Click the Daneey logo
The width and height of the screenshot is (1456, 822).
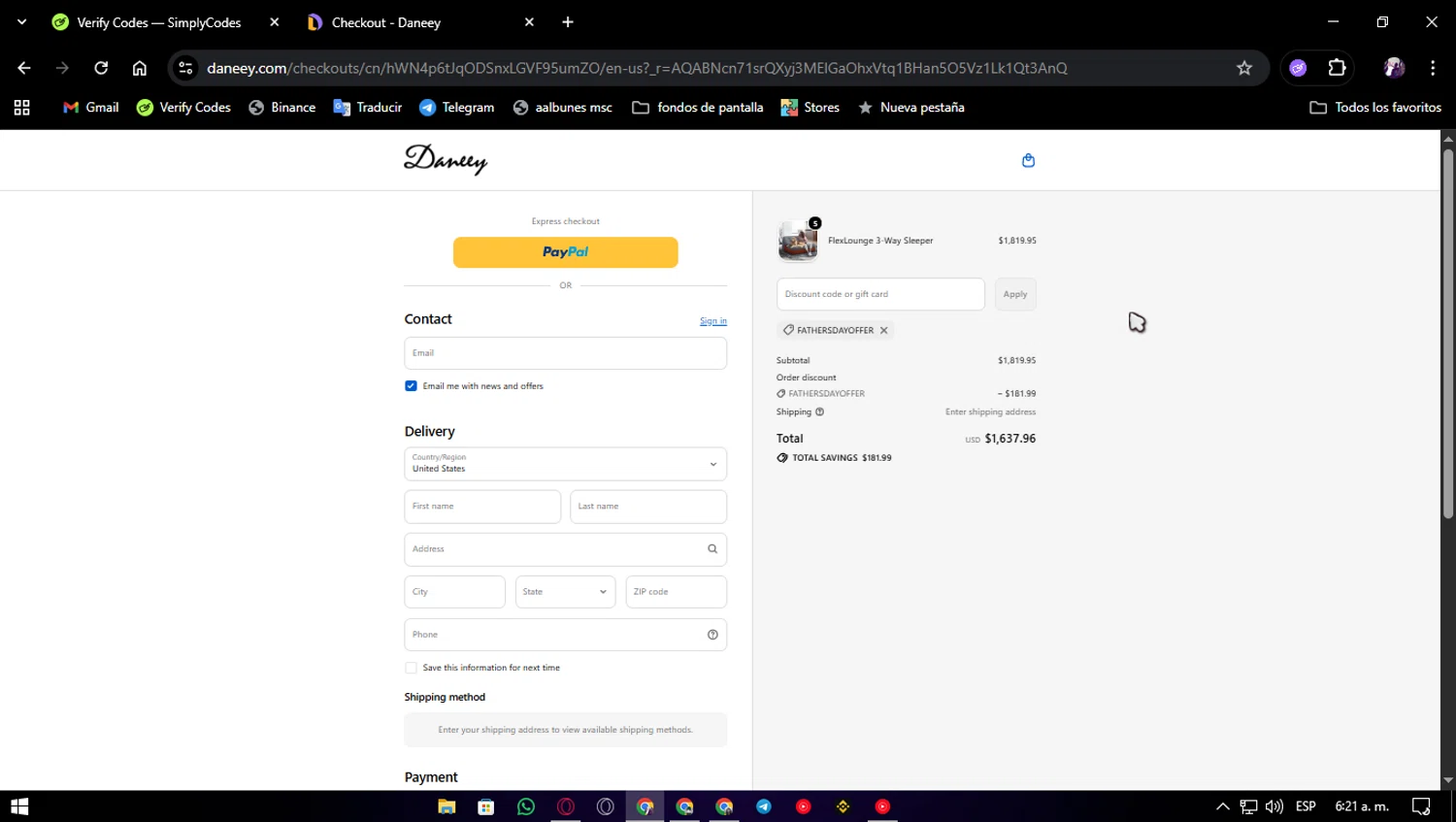446,159
